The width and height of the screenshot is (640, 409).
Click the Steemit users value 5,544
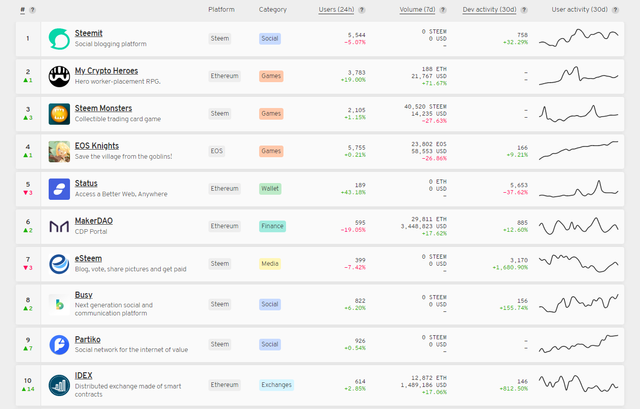[x=356, y=35]
